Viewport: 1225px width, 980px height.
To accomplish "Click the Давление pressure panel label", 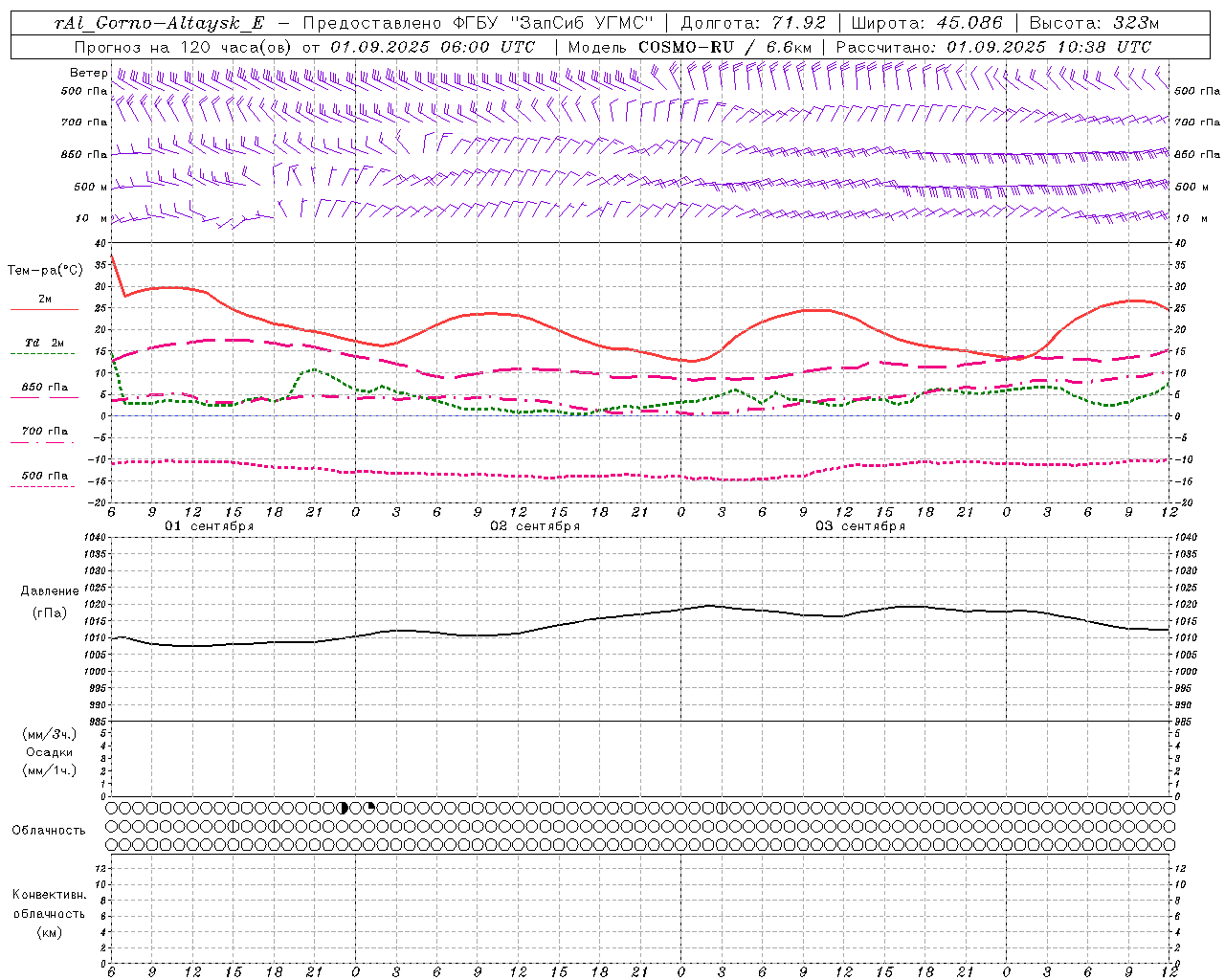I will click(50, 591).
